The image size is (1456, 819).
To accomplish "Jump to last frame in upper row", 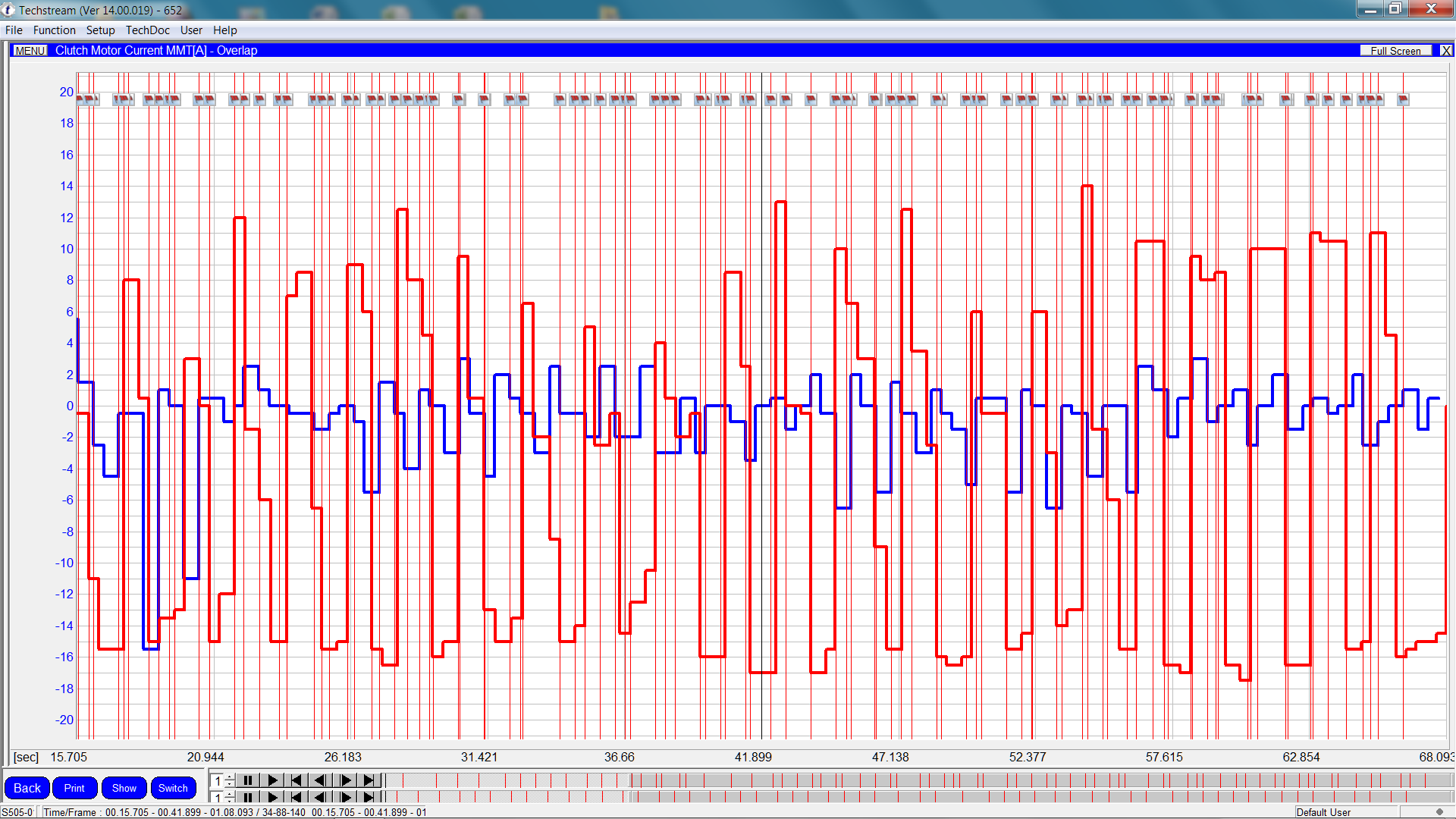I will click(369, 780).
